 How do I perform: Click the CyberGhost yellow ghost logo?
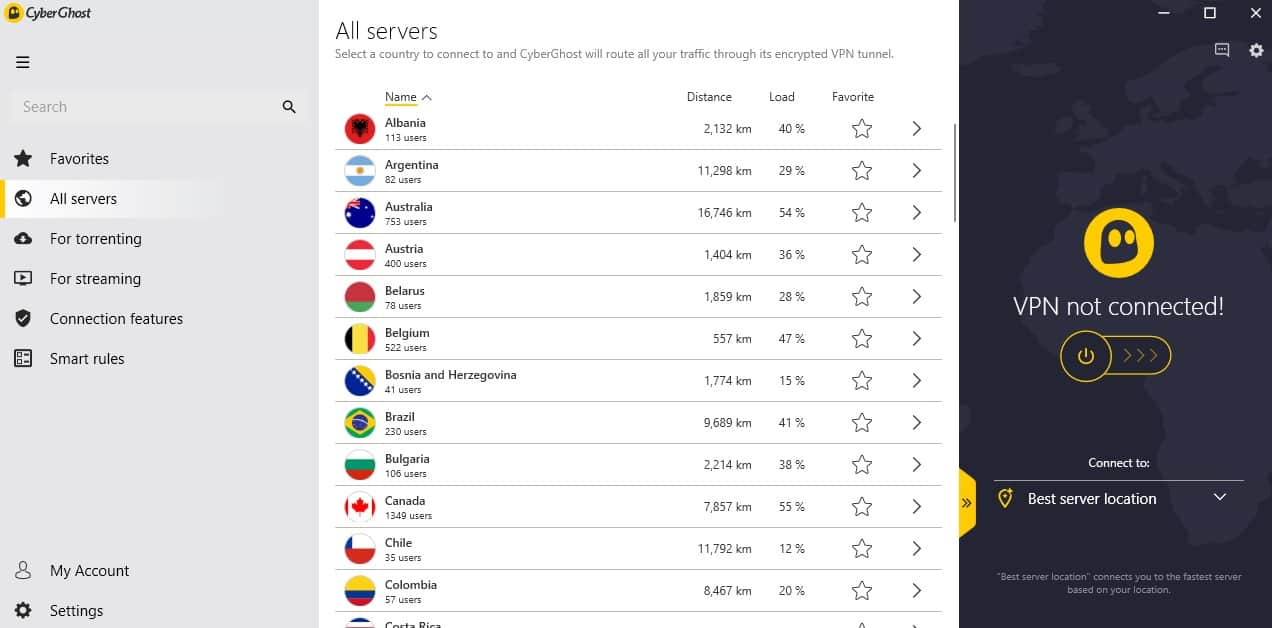coord(1119,243)
